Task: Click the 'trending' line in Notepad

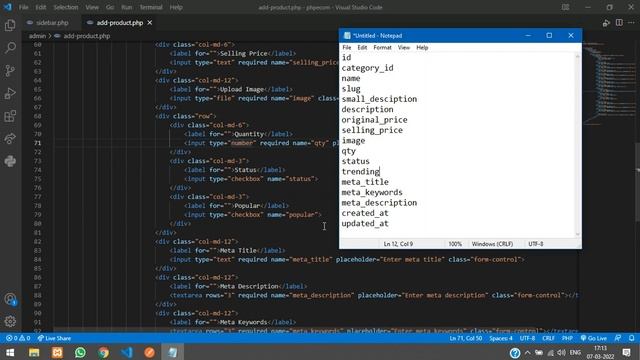Action: [x=361, y=172]
